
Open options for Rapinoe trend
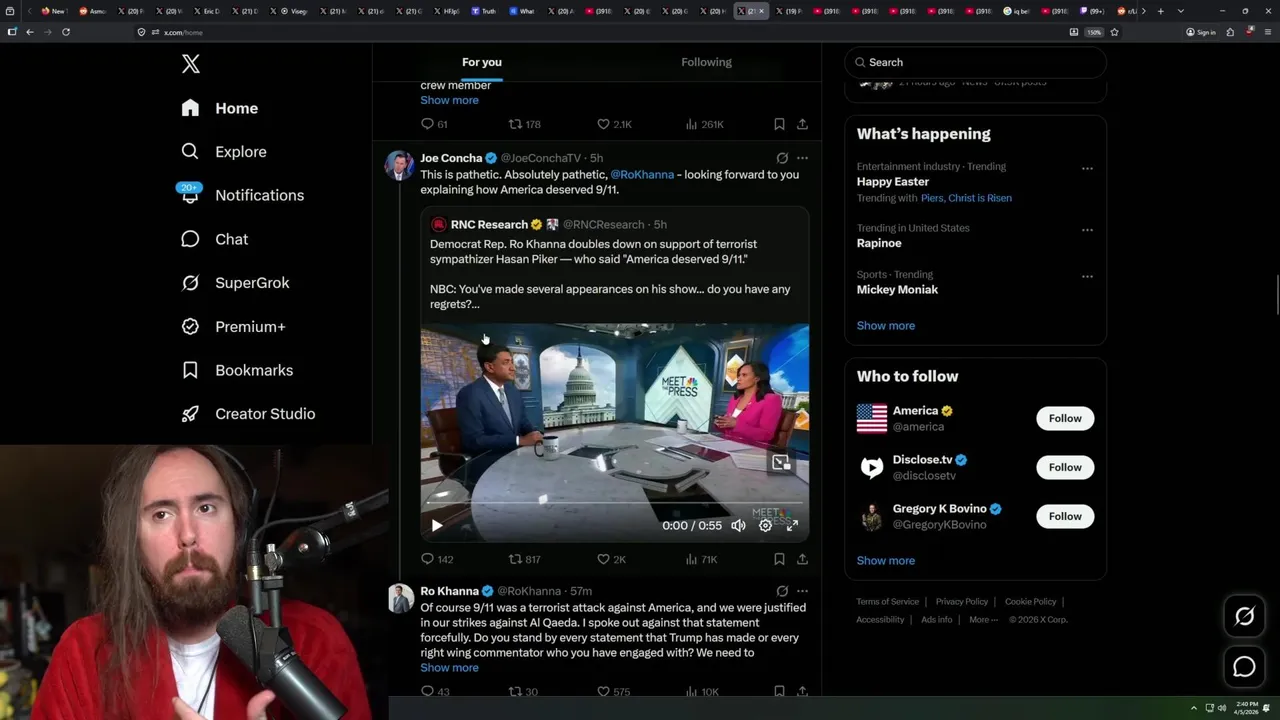tap(1087, 229)
